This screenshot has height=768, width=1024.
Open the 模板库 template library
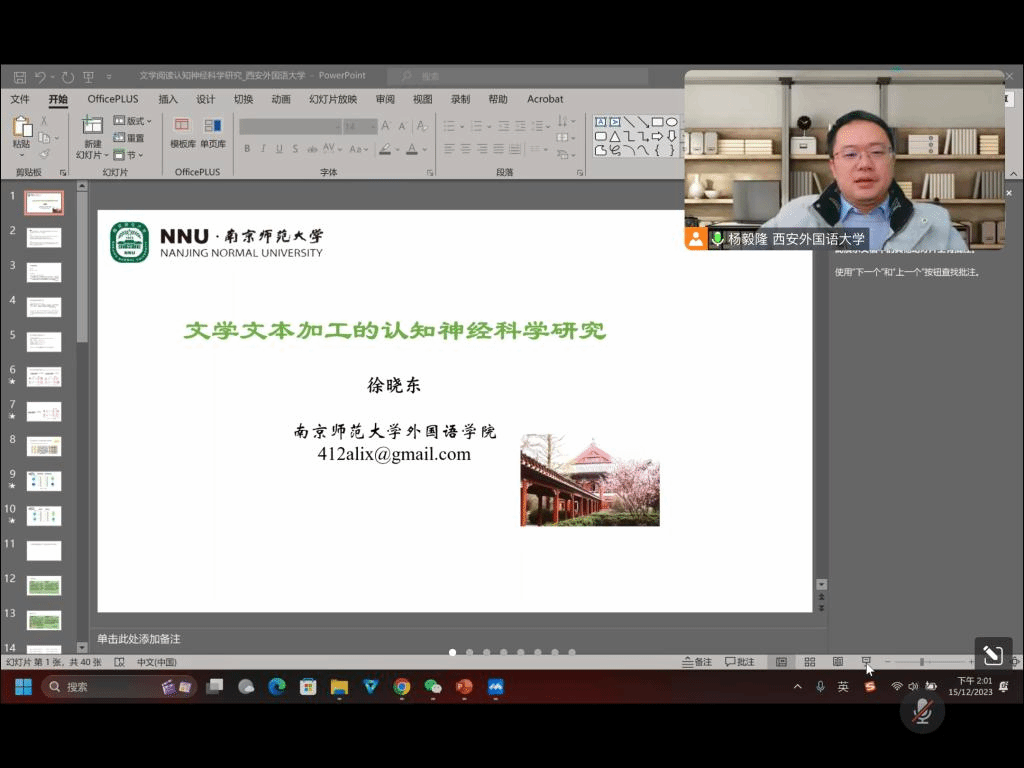pyautogui.click(x=182, y=132)
